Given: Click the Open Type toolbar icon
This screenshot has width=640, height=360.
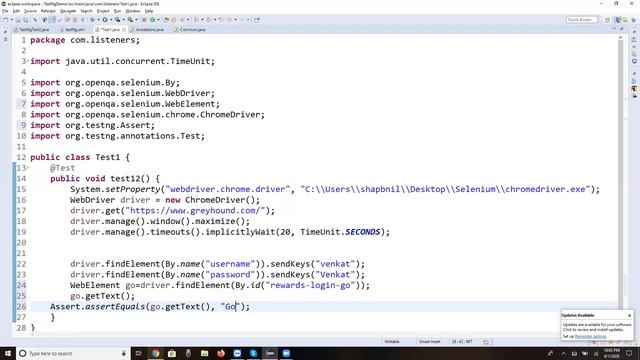Looking at the screenshot, I should [166, 20].
